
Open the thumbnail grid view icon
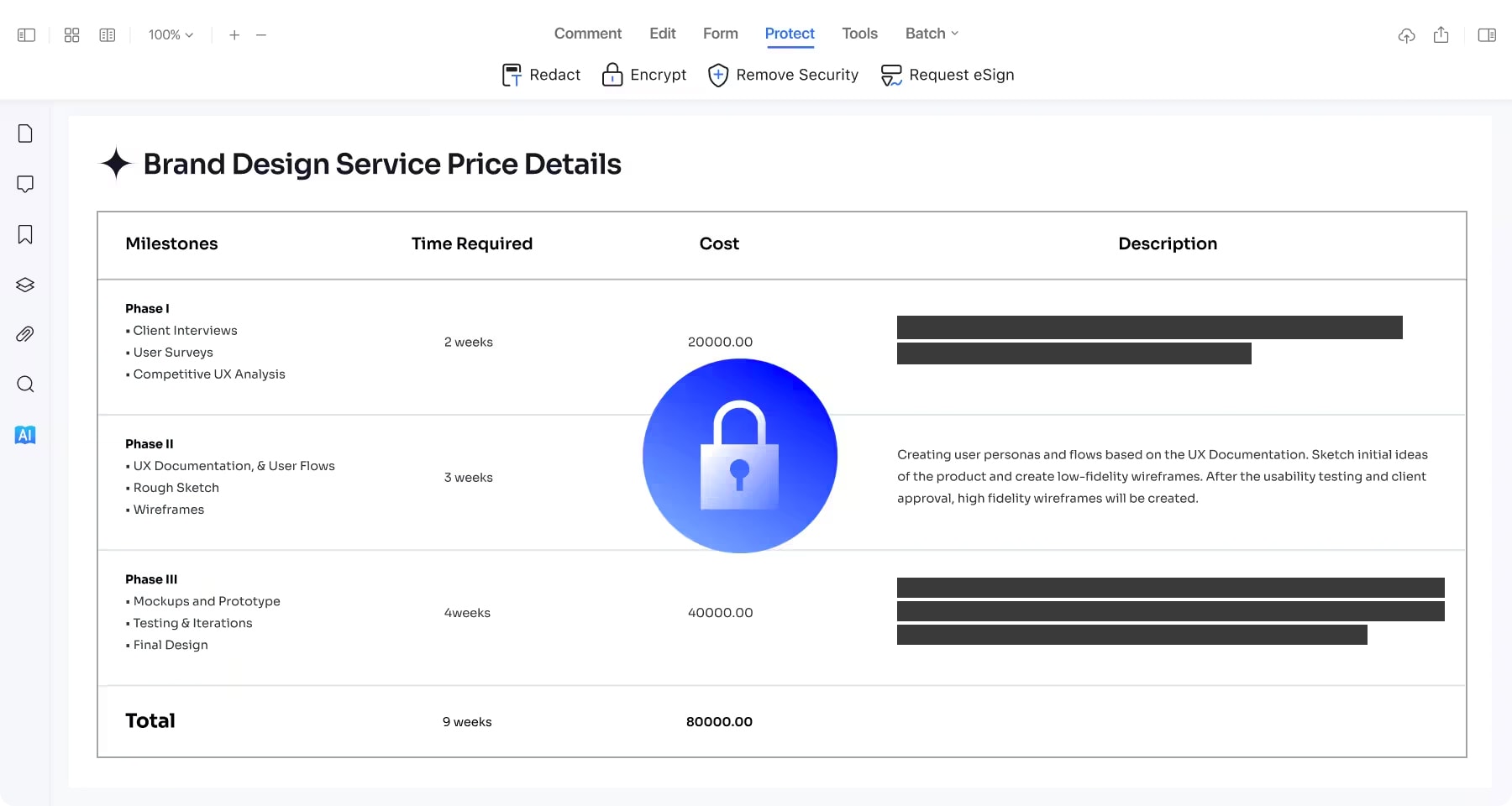tap(71, 35)
